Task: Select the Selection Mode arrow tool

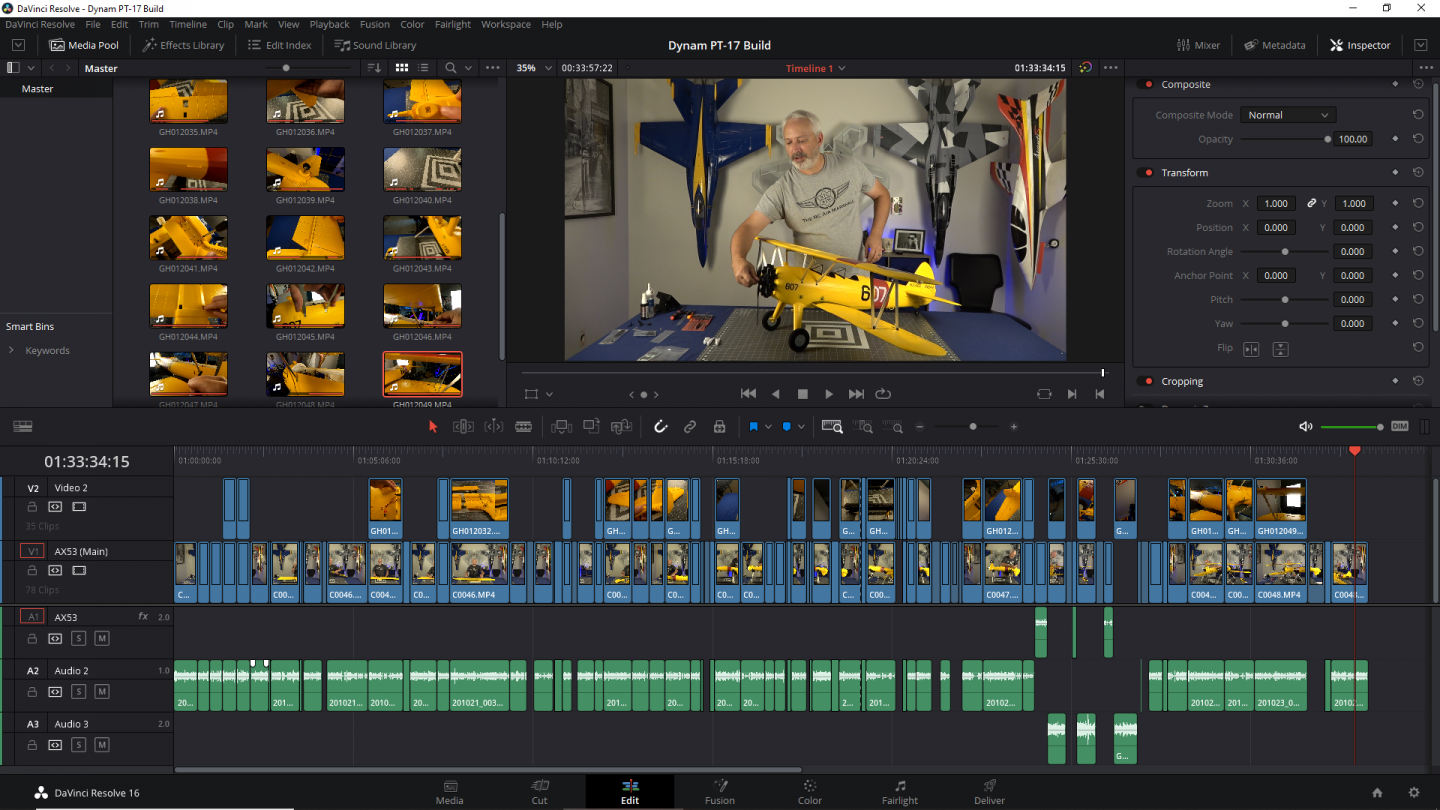Action: (x=433, y=426)
